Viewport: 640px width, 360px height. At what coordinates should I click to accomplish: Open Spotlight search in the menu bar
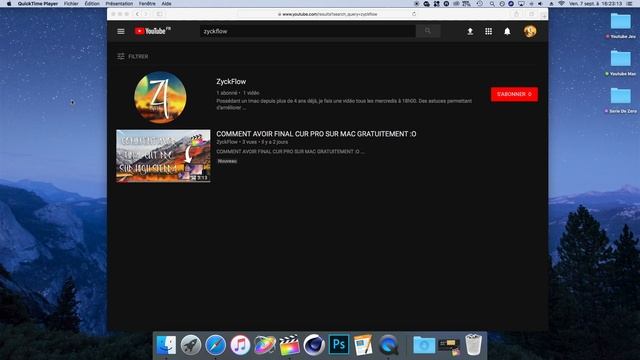(x=492, y=4)
